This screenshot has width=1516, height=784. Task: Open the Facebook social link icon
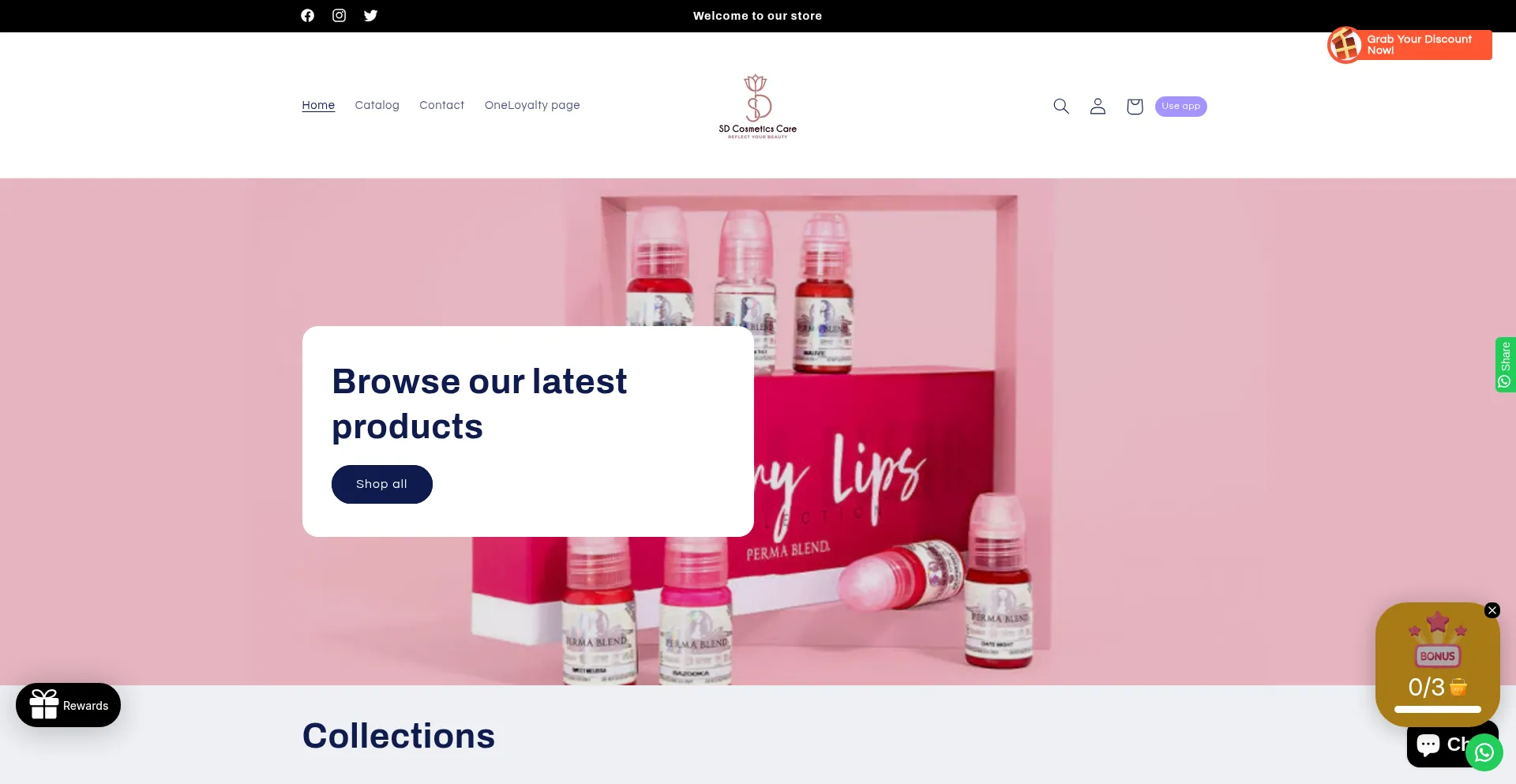tap(307, 16)
